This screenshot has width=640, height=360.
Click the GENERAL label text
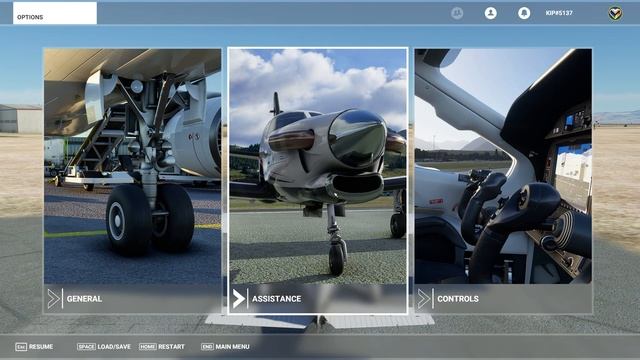click(x=84, y=299)
